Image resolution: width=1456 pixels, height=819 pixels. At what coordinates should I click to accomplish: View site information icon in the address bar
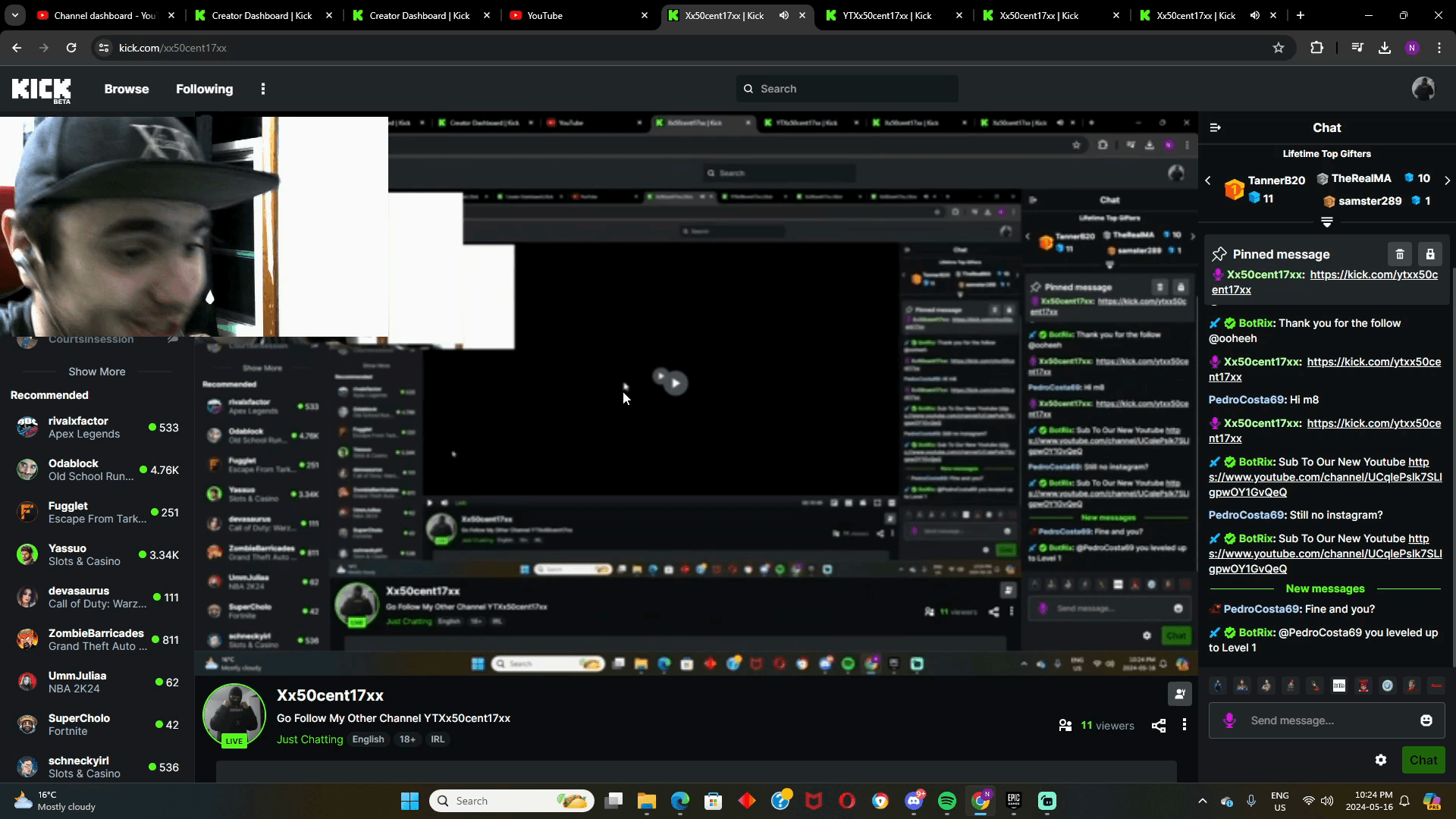(104, 48)
